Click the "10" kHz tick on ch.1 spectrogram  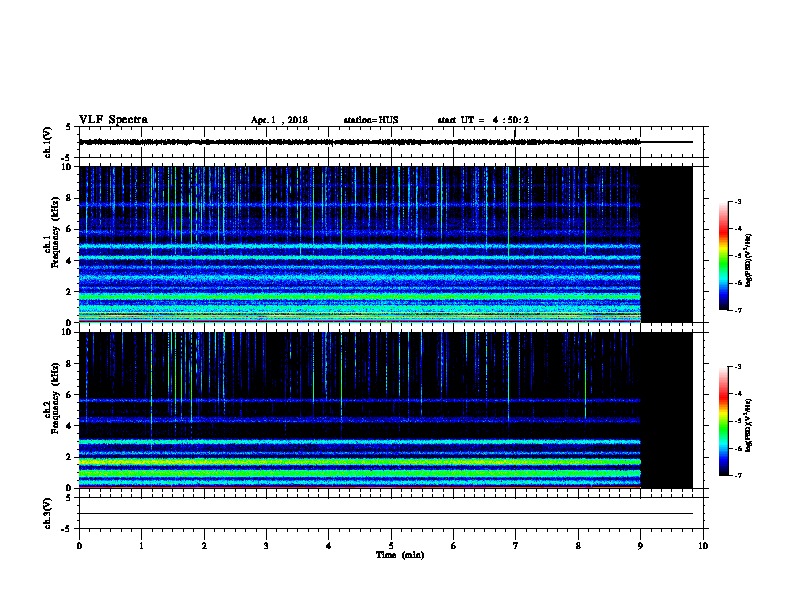tap(68, 167)
